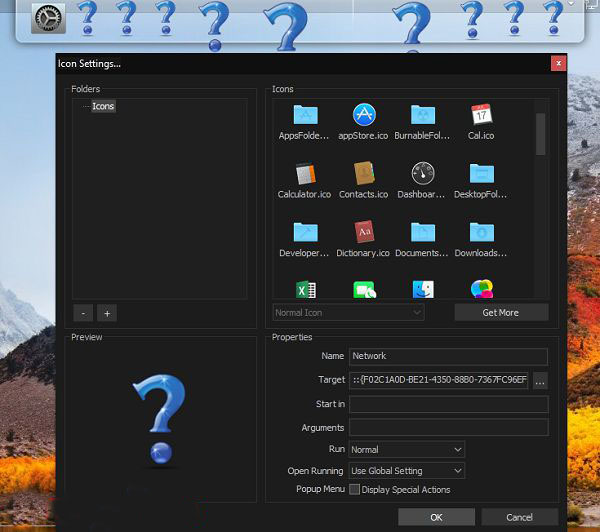
Task: Choose the Dictionary.ico icon
Action: [x=364, y=232]
